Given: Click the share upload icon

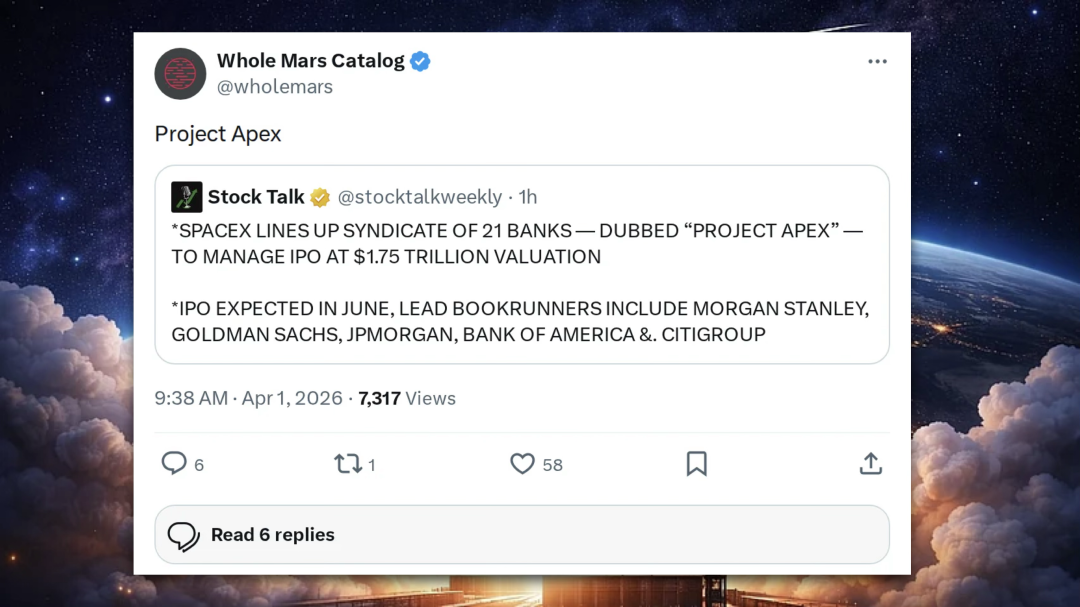Looking at the screenshot, I should click(871, 464).
